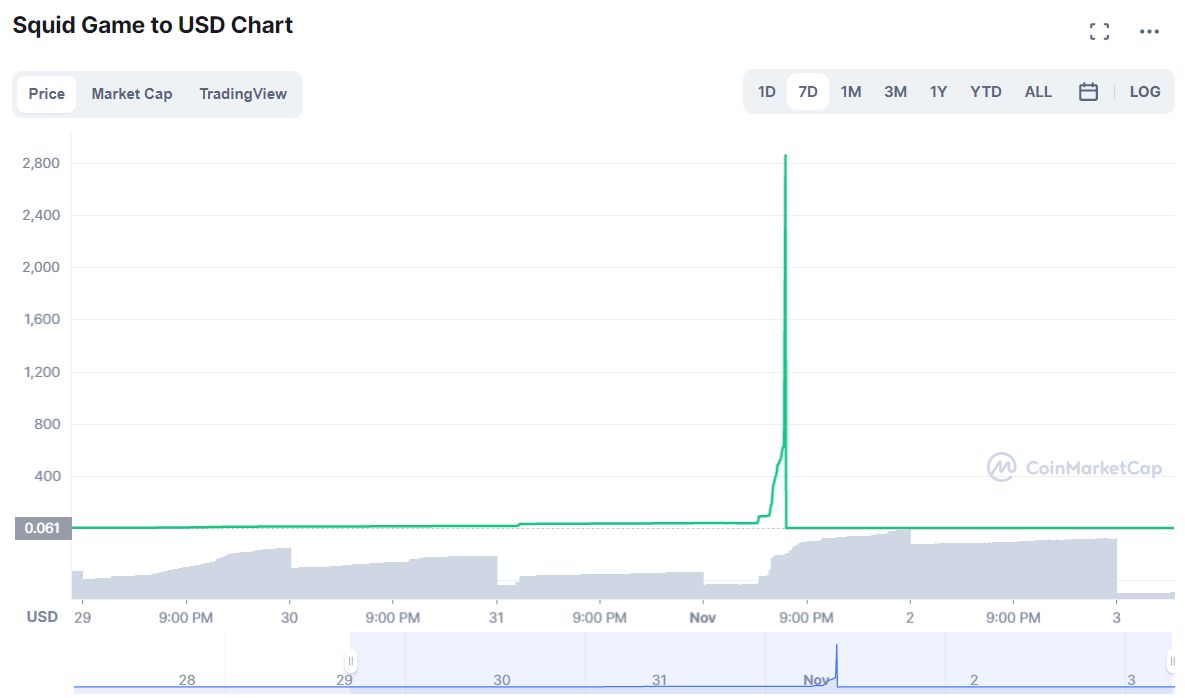
Task: Open the calendar date range picker
Action: tap(1088, 92)
